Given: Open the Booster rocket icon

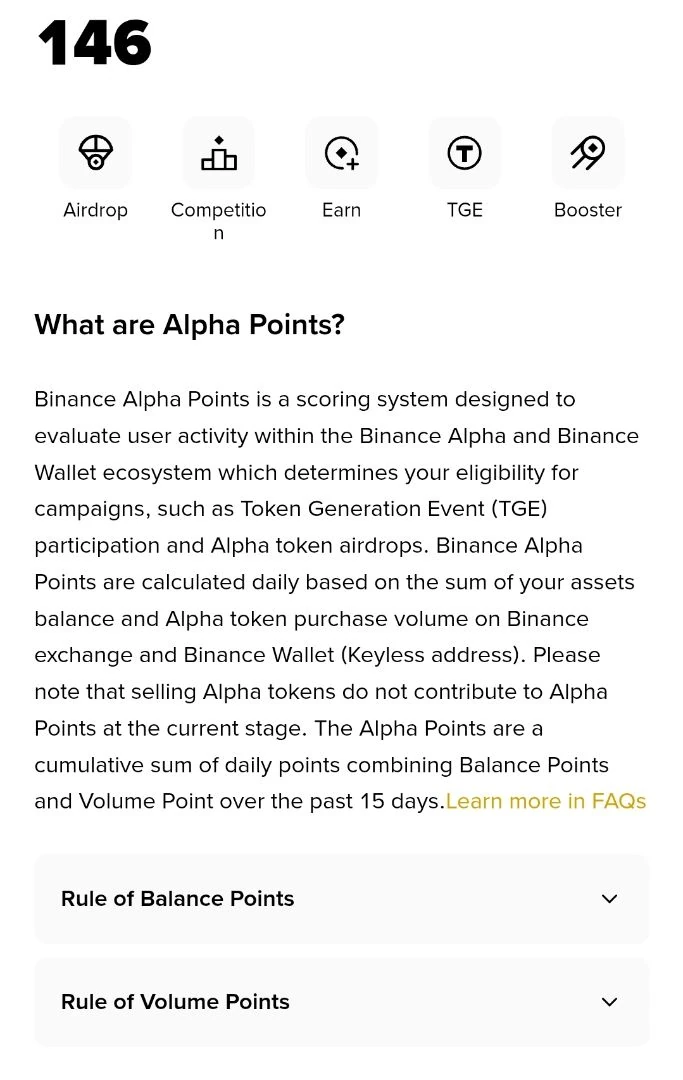Looking at the screenshot, I should coord(588,152).
